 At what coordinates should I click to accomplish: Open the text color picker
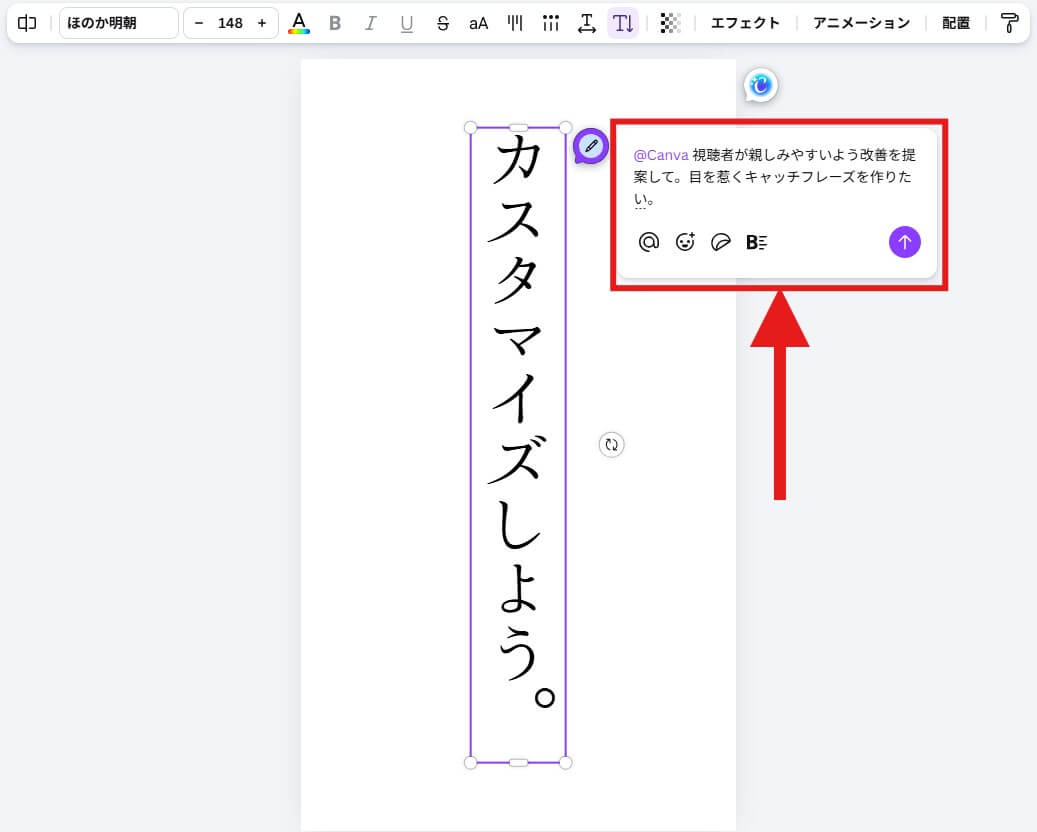tap(298, 23)
